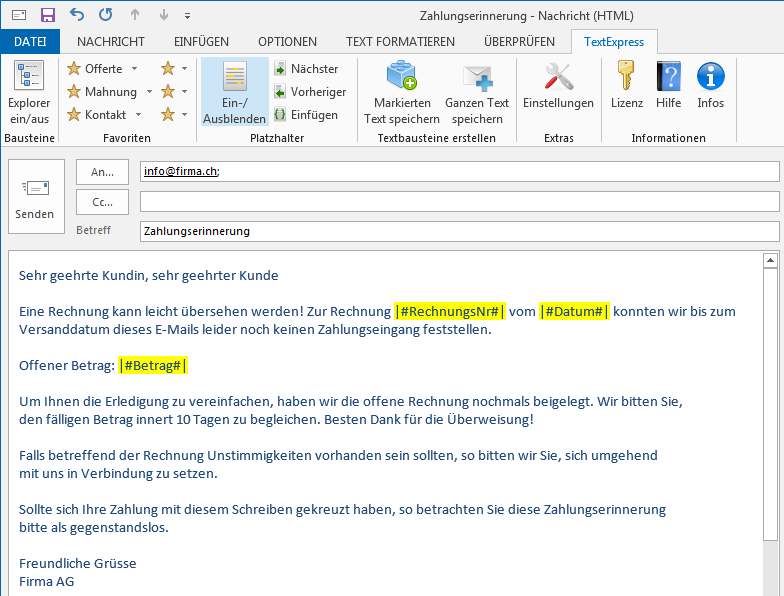Go to Vorheriger placeholder
Viewport: 784px width, 596px height.
(x=309, y=92)
